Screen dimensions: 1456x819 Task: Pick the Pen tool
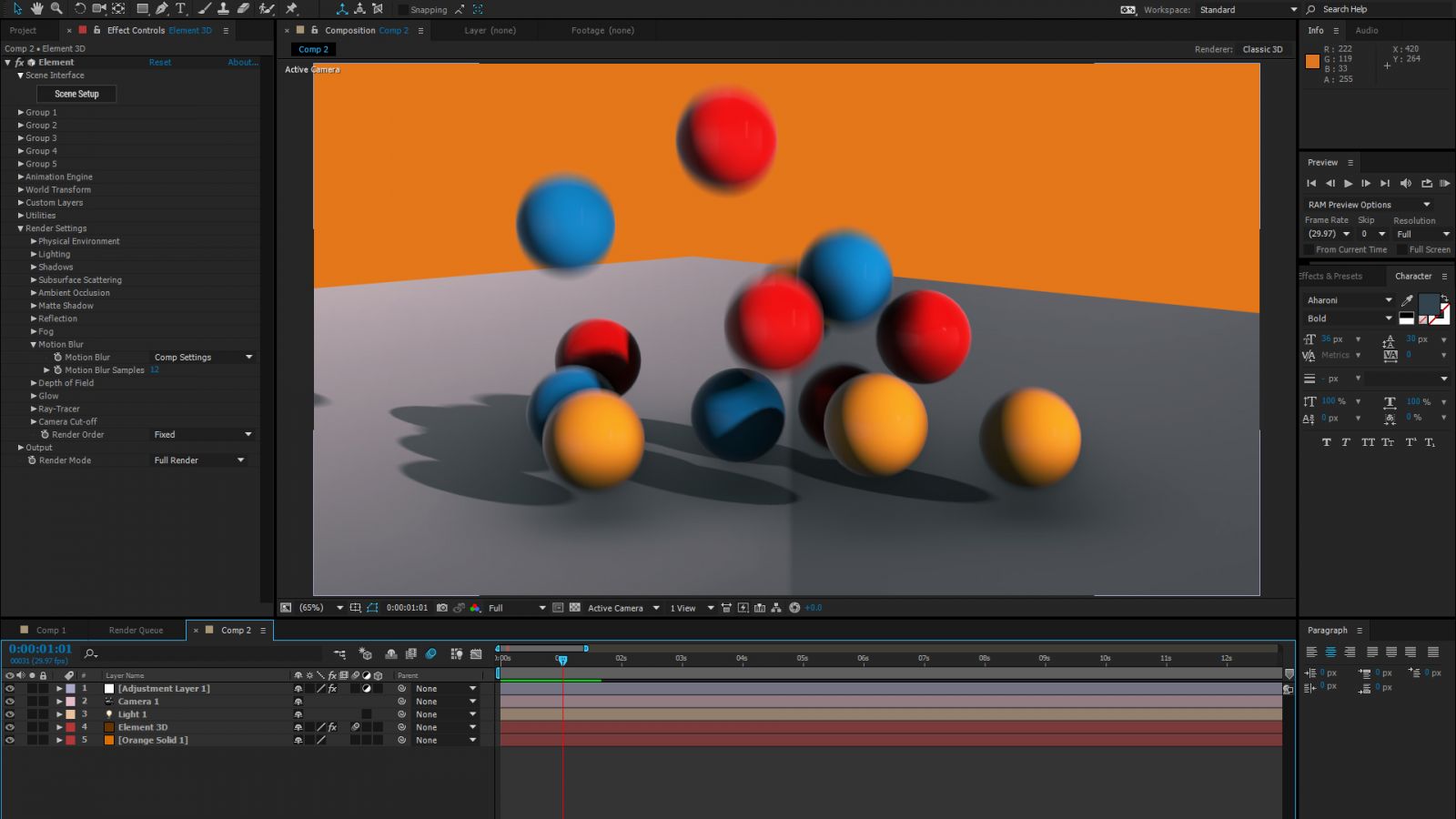pyautogui.click(x=162, y=8)
